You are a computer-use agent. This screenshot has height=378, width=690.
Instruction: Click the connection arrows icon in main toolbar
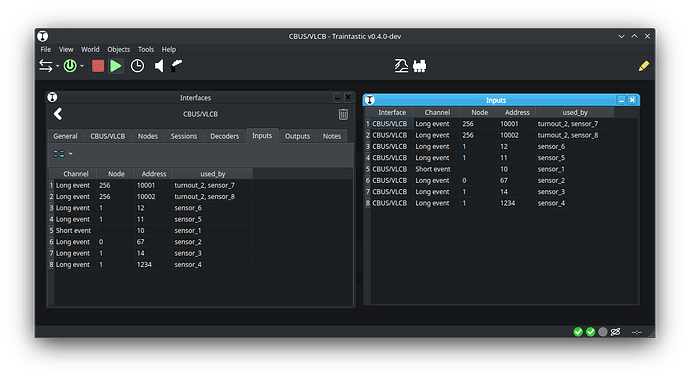pyautogui.click(x=45, y=66)
